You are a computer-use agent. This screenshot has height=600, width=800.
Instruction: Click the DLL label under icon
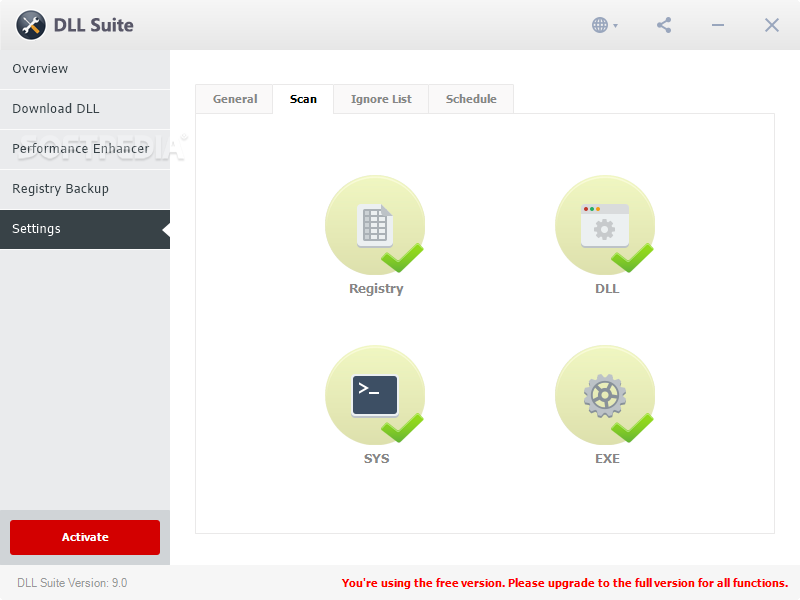tap(607, 289)
